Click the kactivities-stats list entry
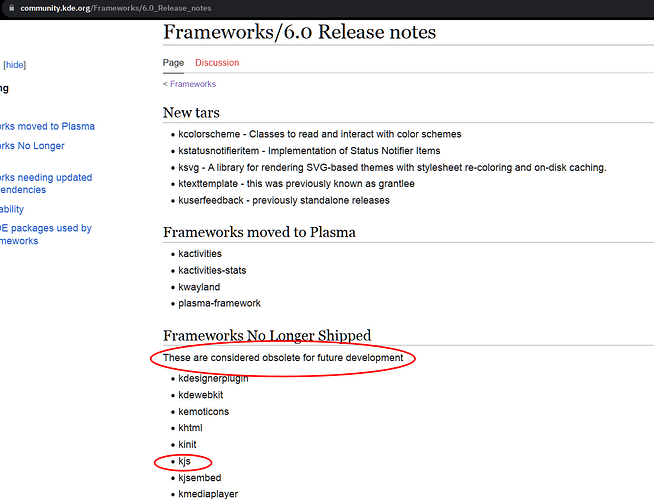This screenshot has height=499, width=654. pyautogui.click(x=212, y=270)
